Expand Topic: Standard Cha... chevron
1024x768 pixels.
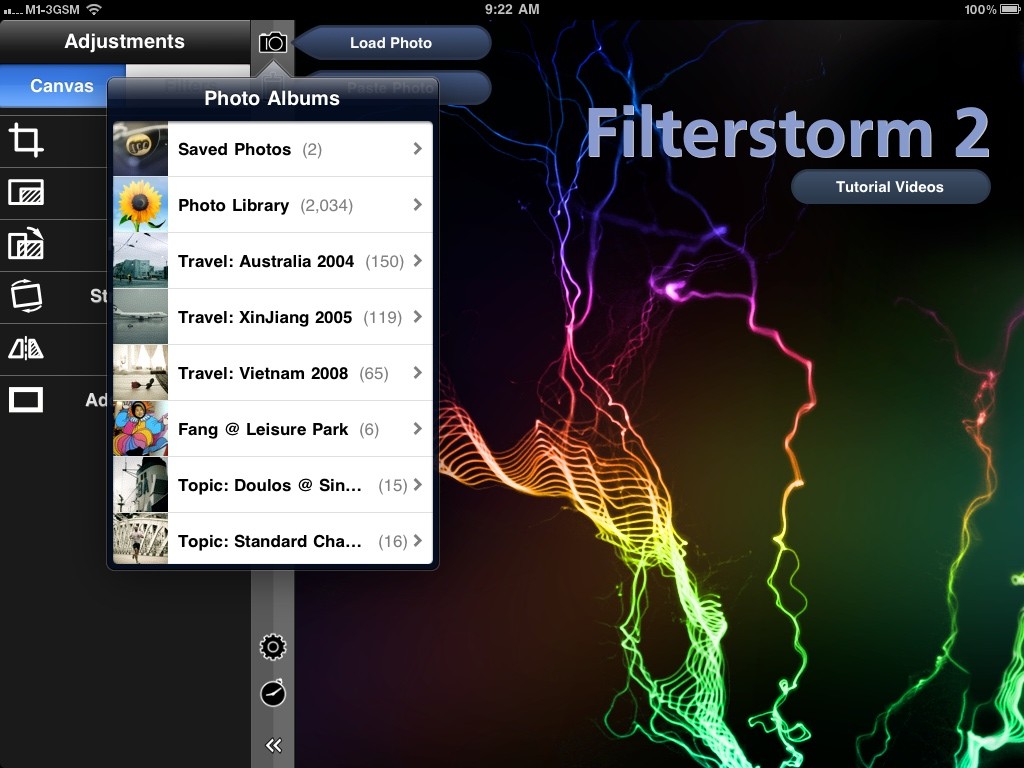click(x=417, y=541)
